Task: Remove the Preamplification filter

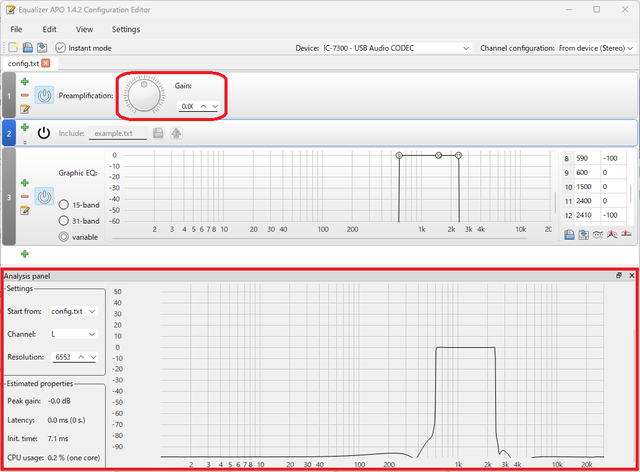Action: pos(25,96)
